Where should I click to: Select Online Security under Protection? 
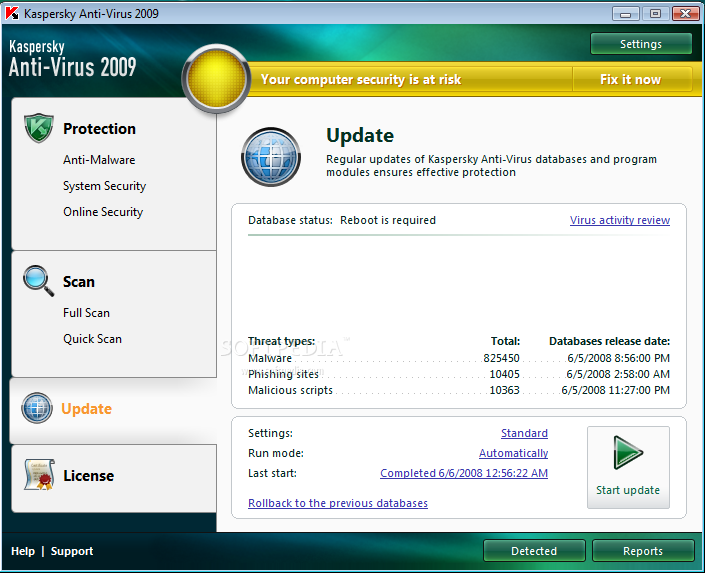point(103,212)
